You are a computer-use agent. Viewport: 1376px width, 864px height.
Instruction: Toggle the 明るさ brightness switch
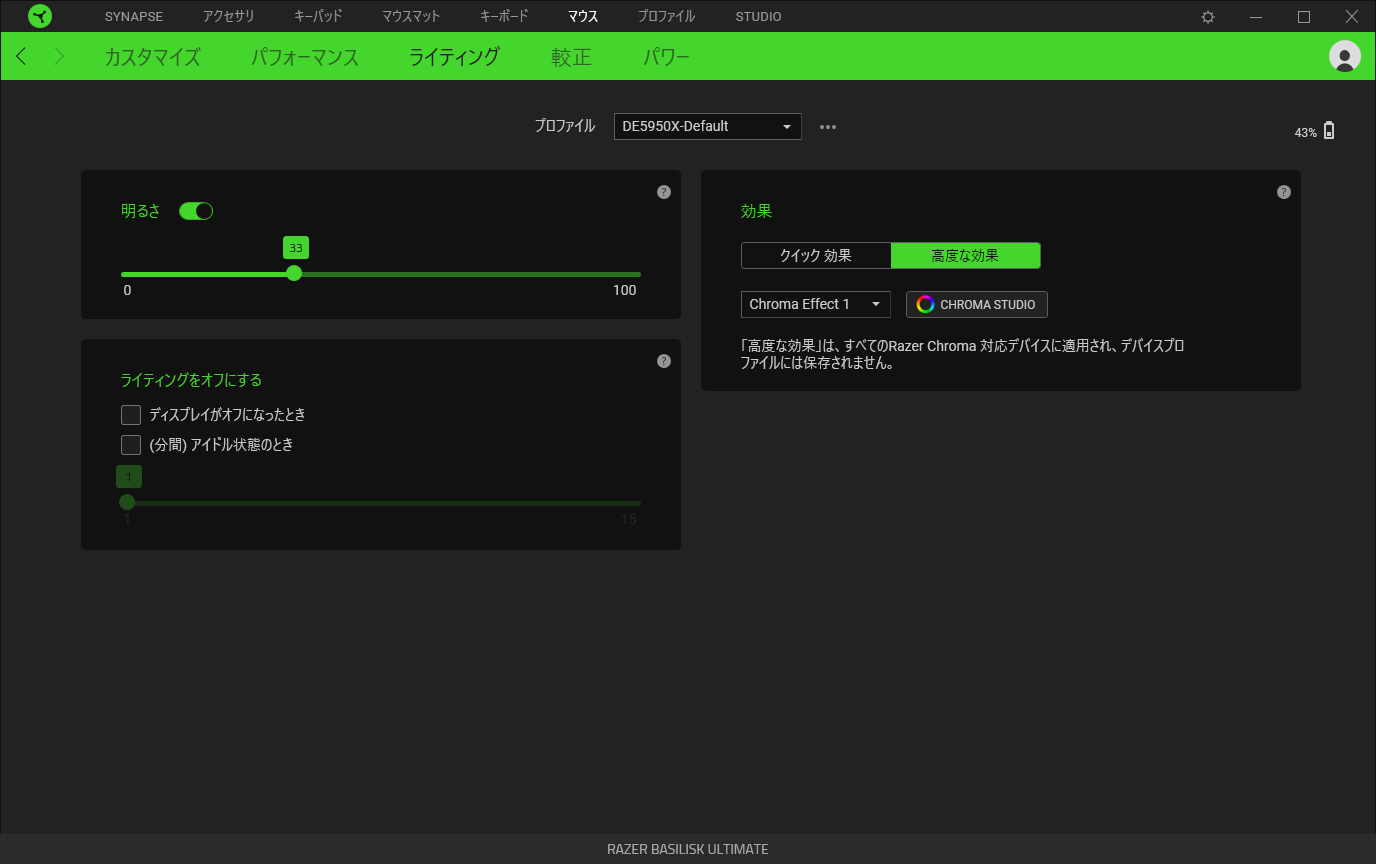pyautogui.click(x=196, y=211)
